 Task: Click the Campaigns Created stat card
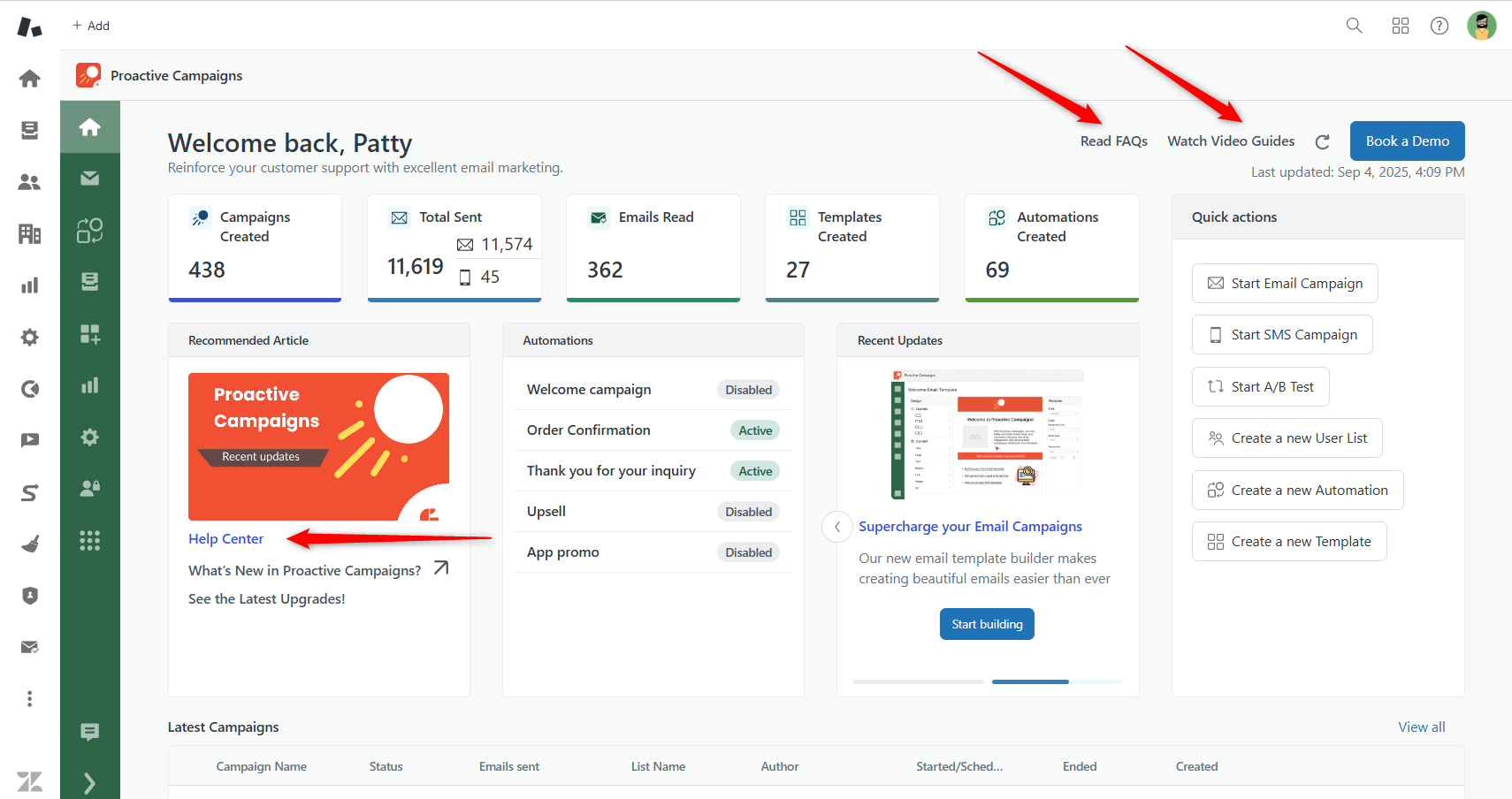coord(255,248)
